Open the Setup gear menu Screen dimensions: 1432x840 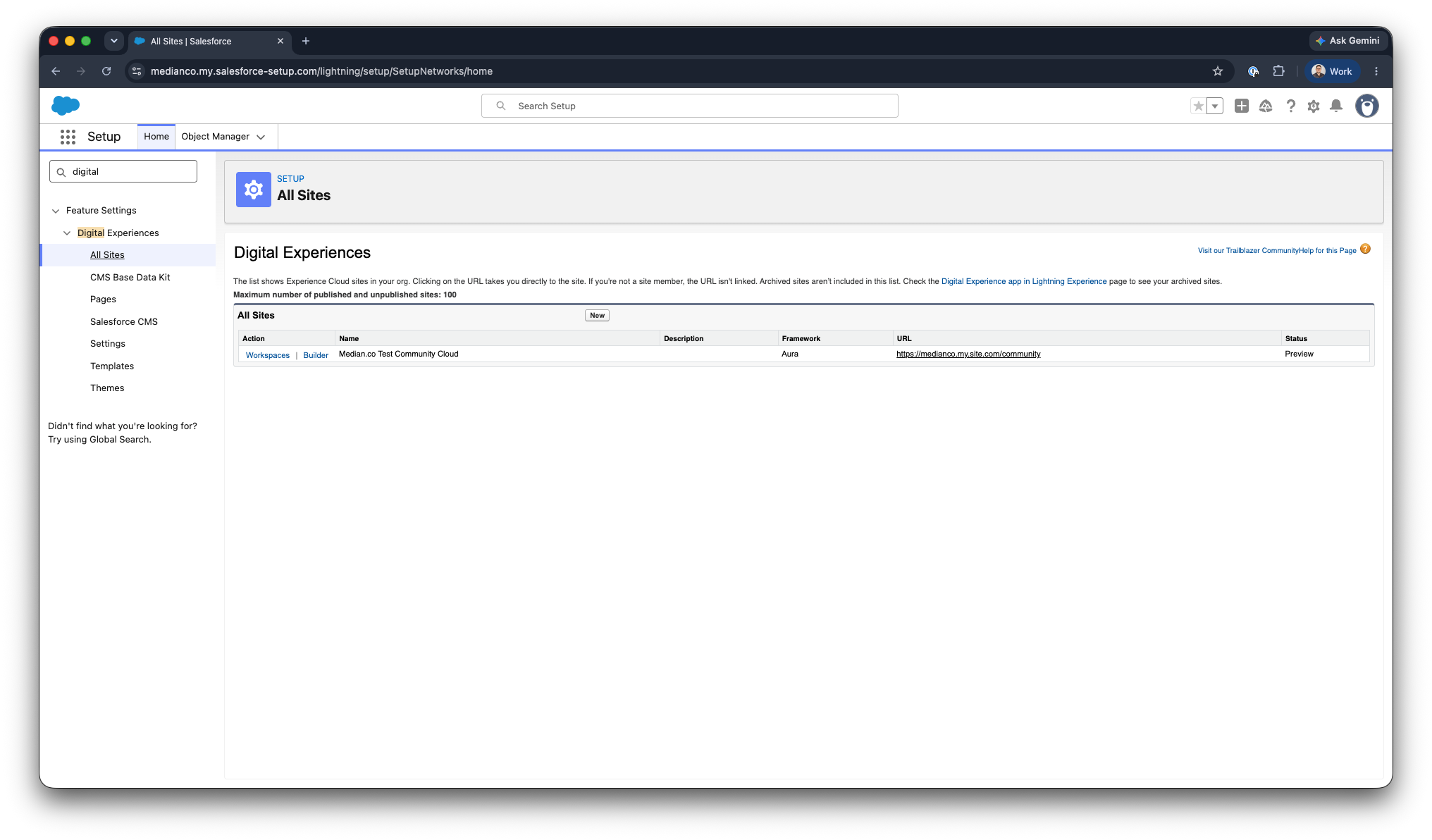(x=1314, y=106)
